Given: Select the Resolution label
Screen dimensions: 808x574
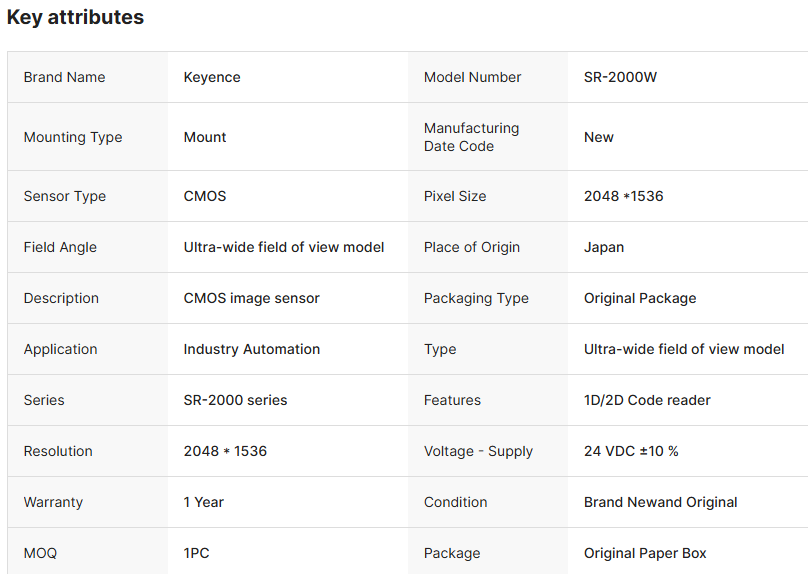Looking at the screenshot, I should click(x=59, y=451).
